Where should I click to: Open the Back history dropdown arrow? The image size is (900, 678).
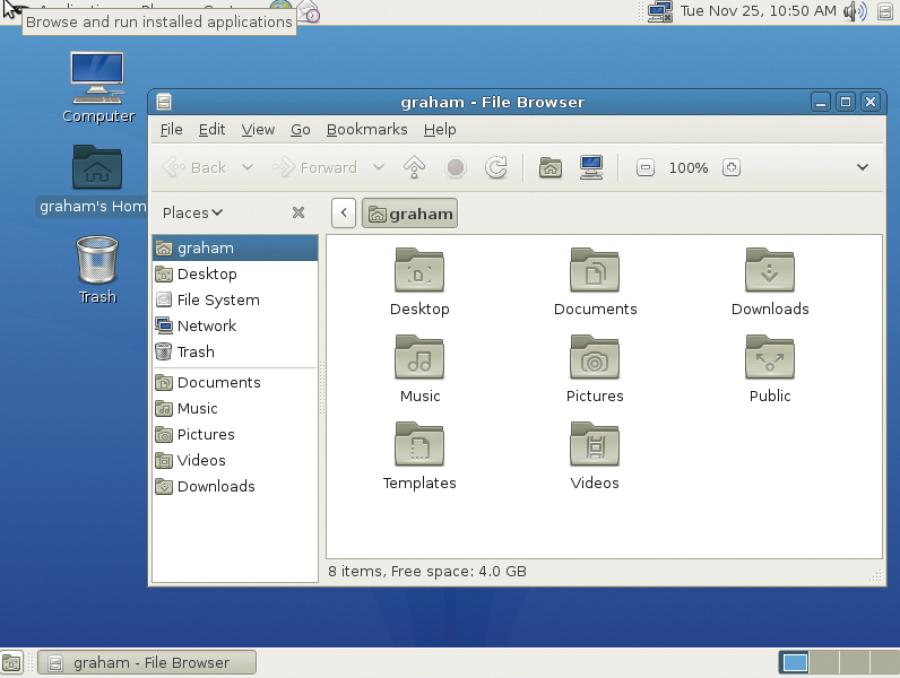pos(247,167)
